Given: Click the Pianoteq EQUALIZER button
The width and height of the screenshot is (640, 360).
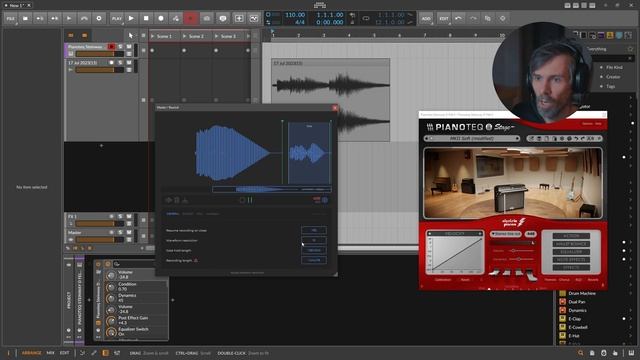Looking at the screenshot, I should pyautogui.click(x=571, y=252).
